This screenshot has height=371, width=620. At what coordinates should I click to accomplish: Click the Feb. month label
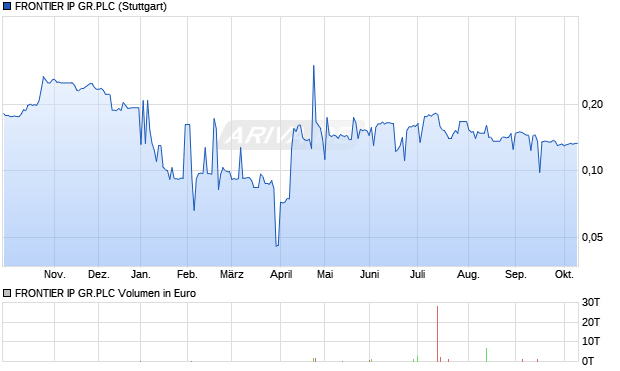(187, 274)
